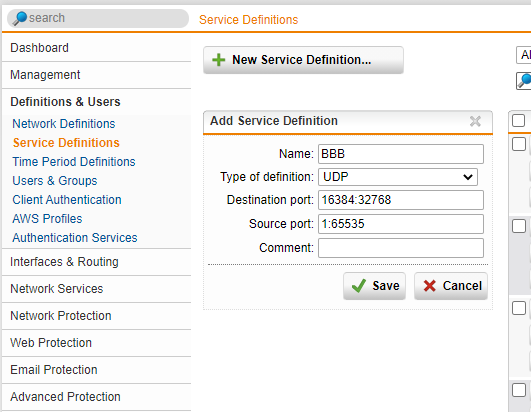531x412 pixels.
Task: Open Network Definitions submenu item
Action: (x=64, y=124)
